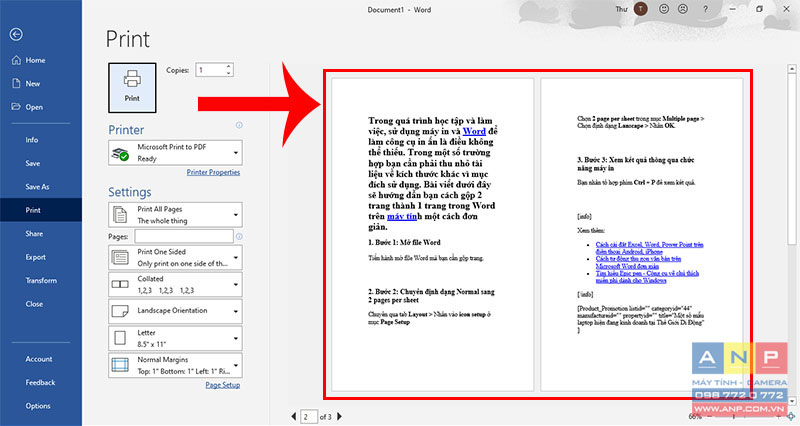Open the Printer Properties link
The width and height of the screenshot is (800, 426).
coord(213,172)
